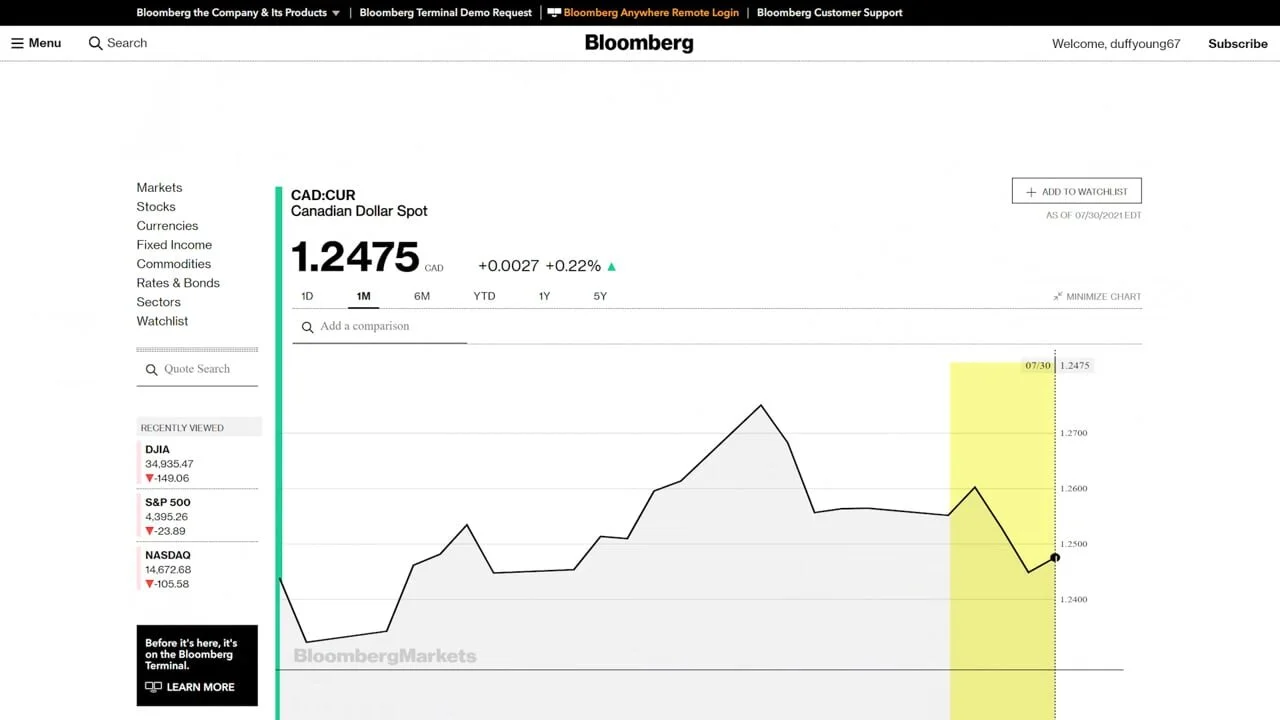This screenshot has width=1280, height=720.
Task: Open Markets in the sidebar
Action: [x=159, y=188]
